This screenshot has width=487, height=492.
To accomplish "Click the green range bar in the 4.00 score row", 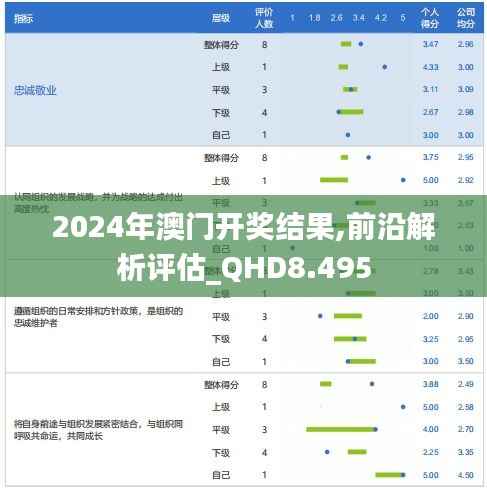I will [340, 429].
